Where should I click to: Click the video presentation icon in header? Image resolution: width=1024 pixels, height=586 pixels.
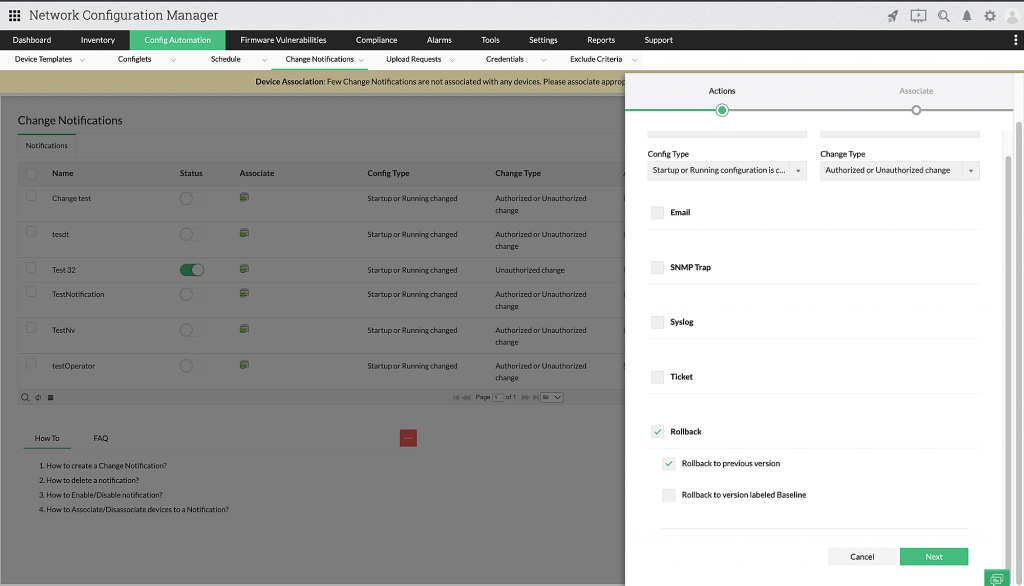coord(918,16)
